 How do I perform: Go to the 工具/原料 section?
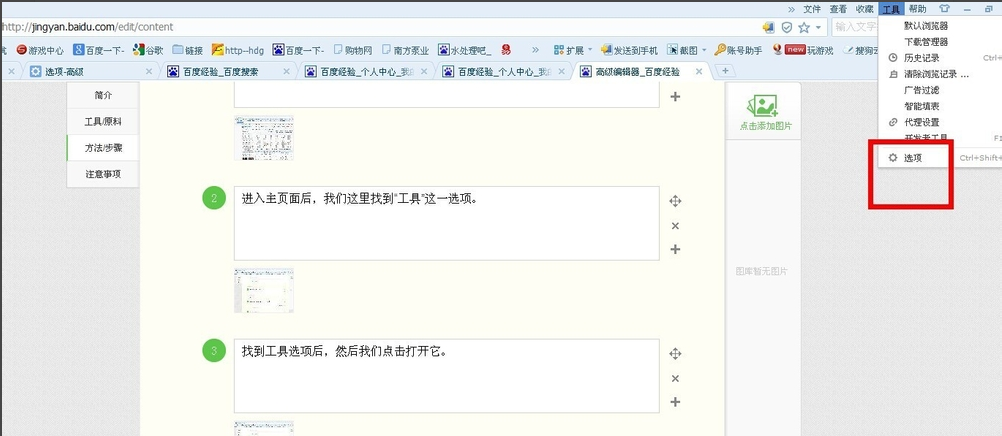(x=103, y=121)
